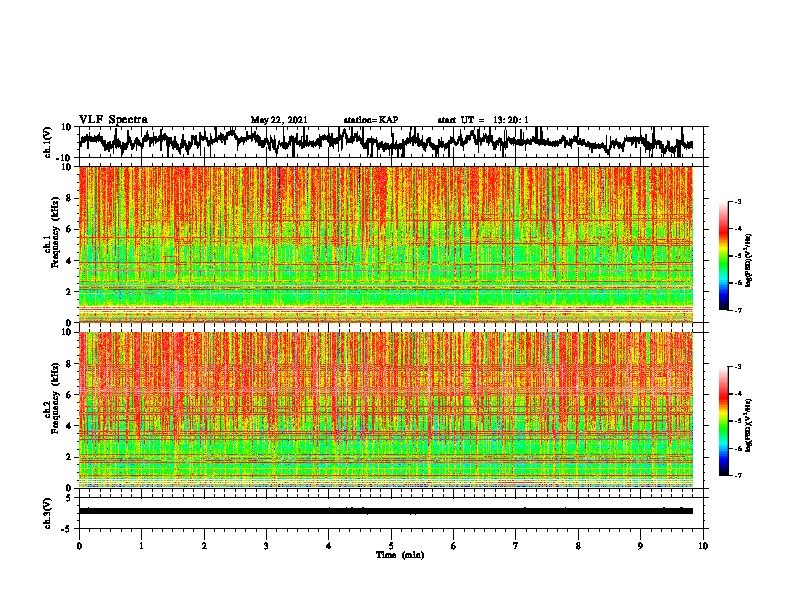Select the "start UT = 13:20: 1" text
The height and width of the screenshot is (612, 792).
click(483, 120)
